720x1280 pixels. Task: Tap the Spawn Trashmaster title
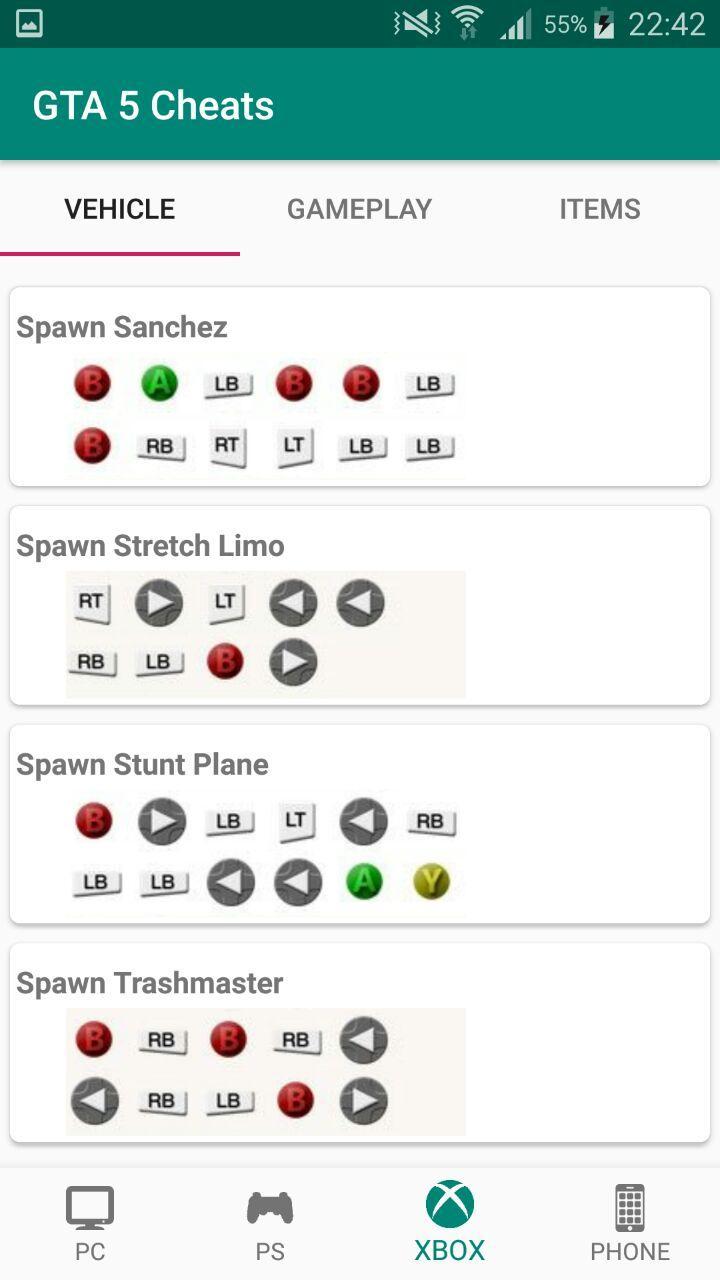click(150, 983)
